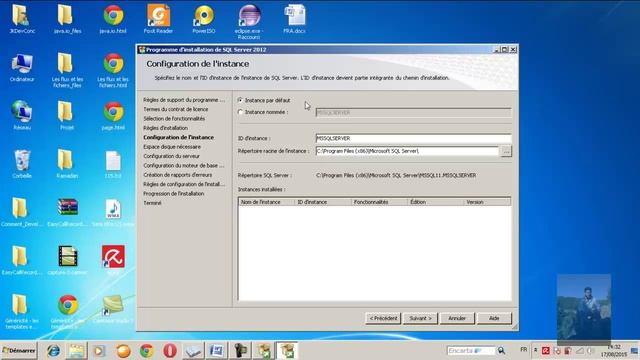Select "Création de rapports d'erreurs" step
Image resolution: width=640 pixels, height=360 pixels.
click(178, 175)
